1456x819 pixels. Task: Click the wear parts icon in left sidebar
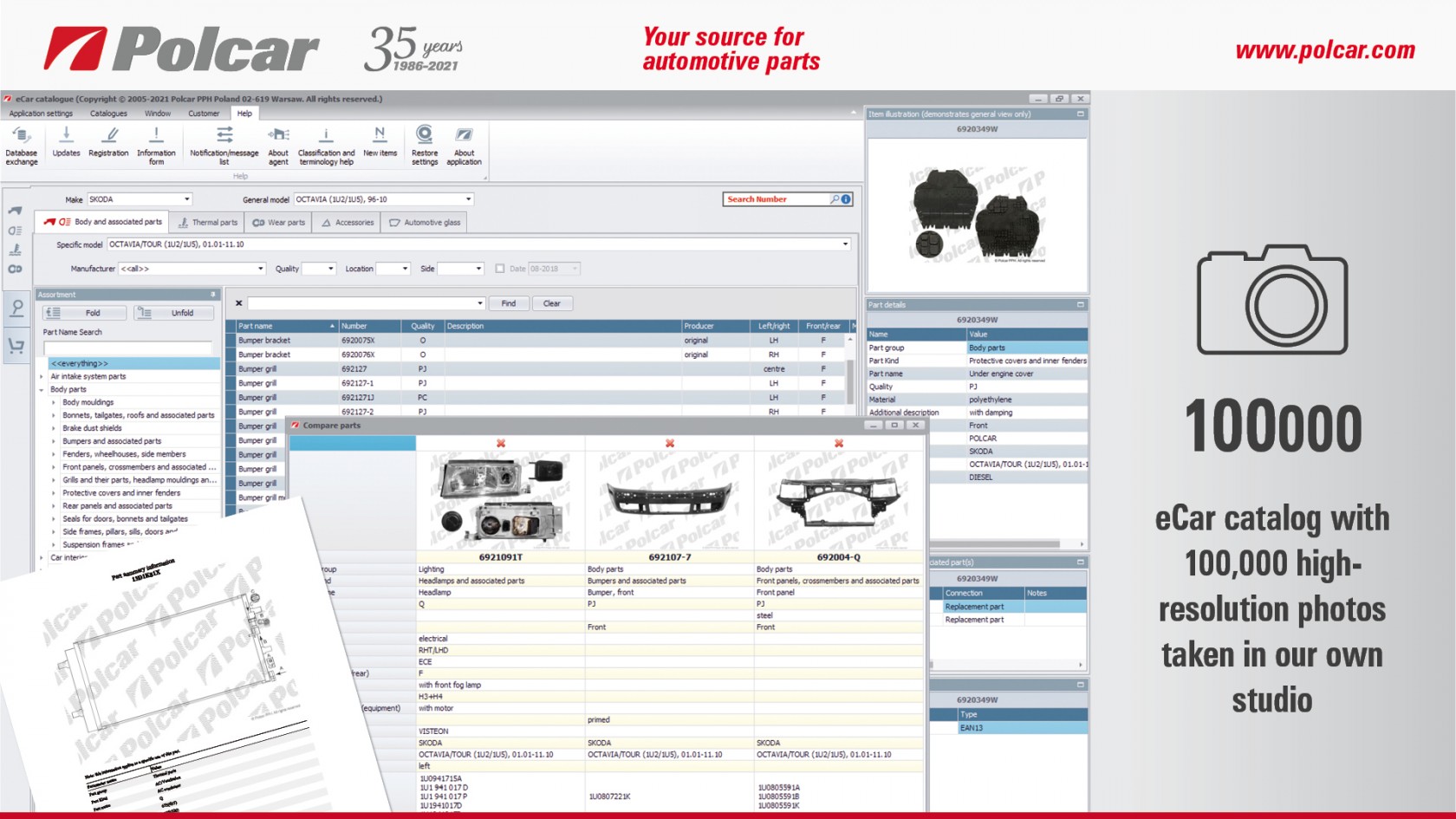coord(15,269)
